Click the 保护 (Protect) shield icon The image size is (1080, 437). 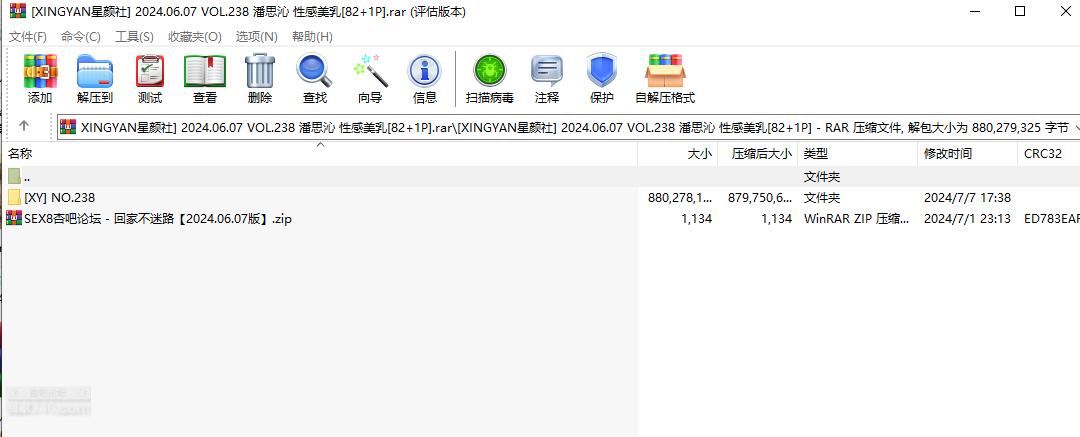601,71
